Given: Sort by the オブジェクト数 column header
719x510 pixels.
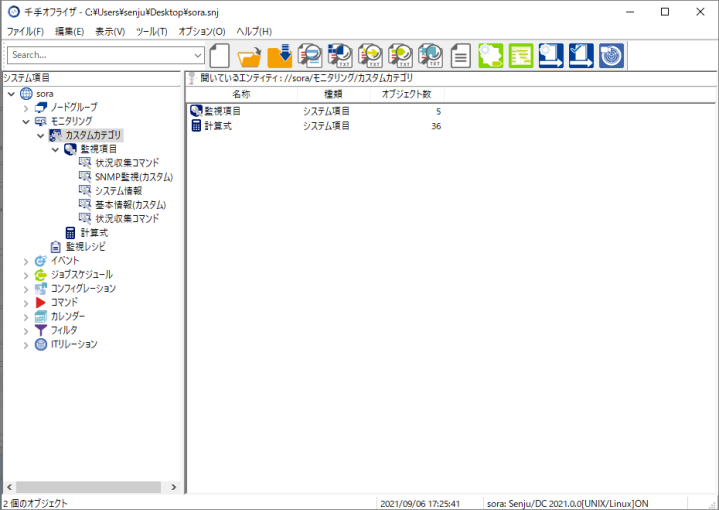Looking at the screenshot, I should (407, 94).
